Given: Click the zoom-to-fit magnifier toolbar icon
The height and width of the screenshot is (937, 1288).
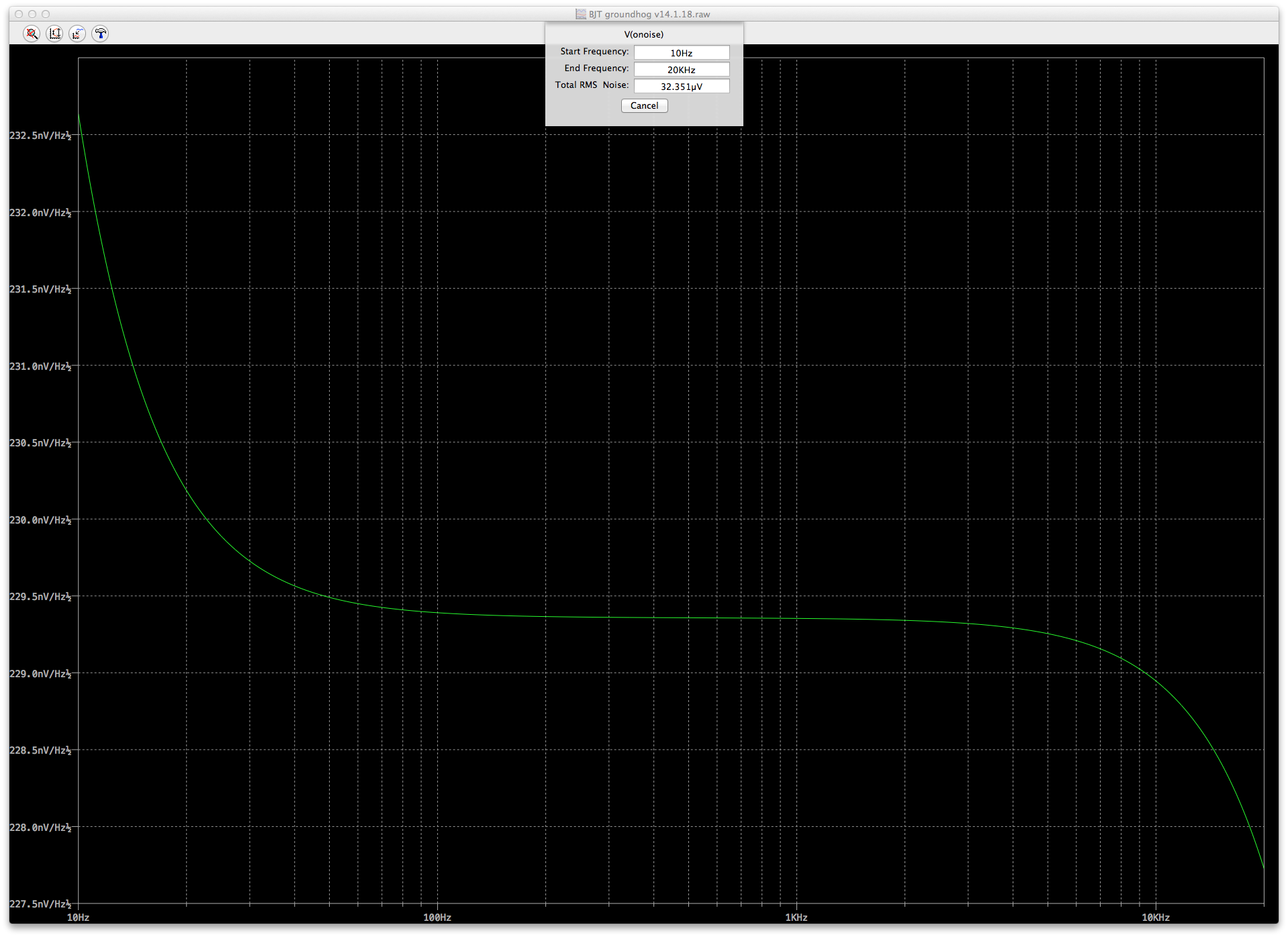Looking at the screenshot, I should click(x=32, y=34).
